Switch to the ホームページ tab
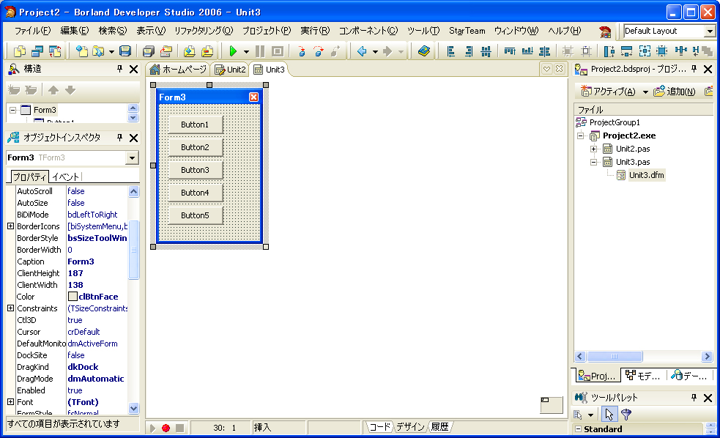This screenshot has width=720, height=438. pos(179,69)
